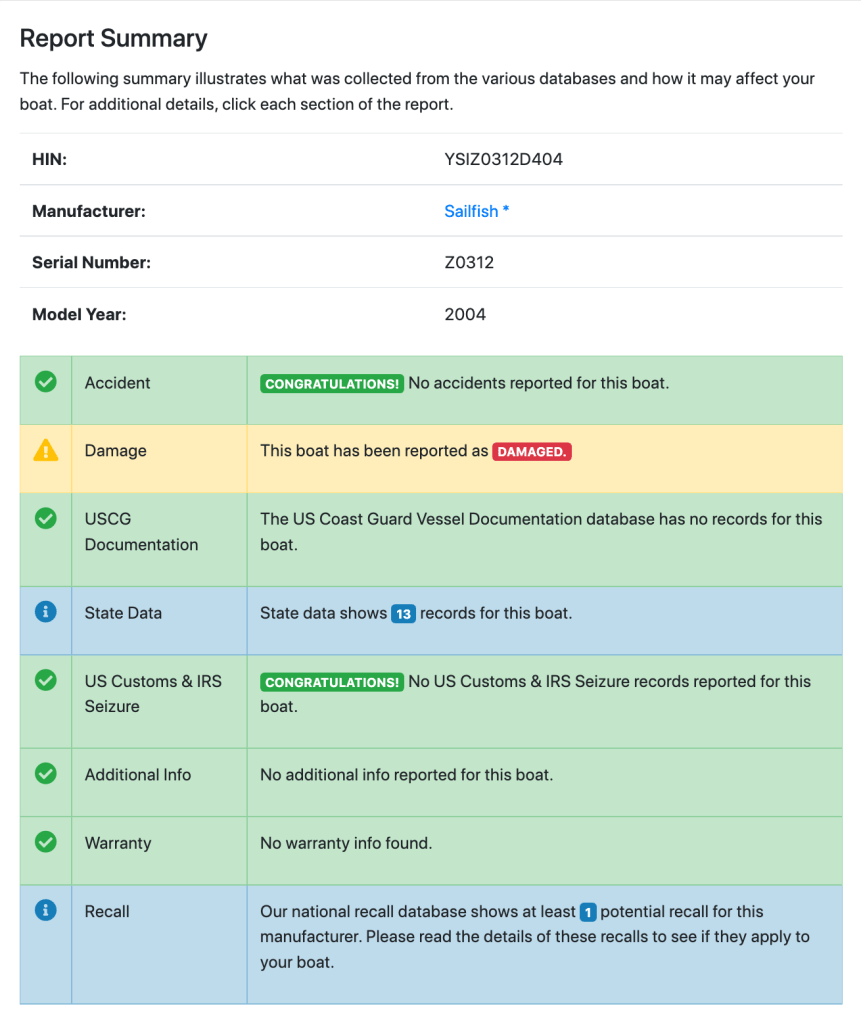Viewport: 861px width, 1023px height.
Task: Open the Damage report section
Action: click(116, 451)
